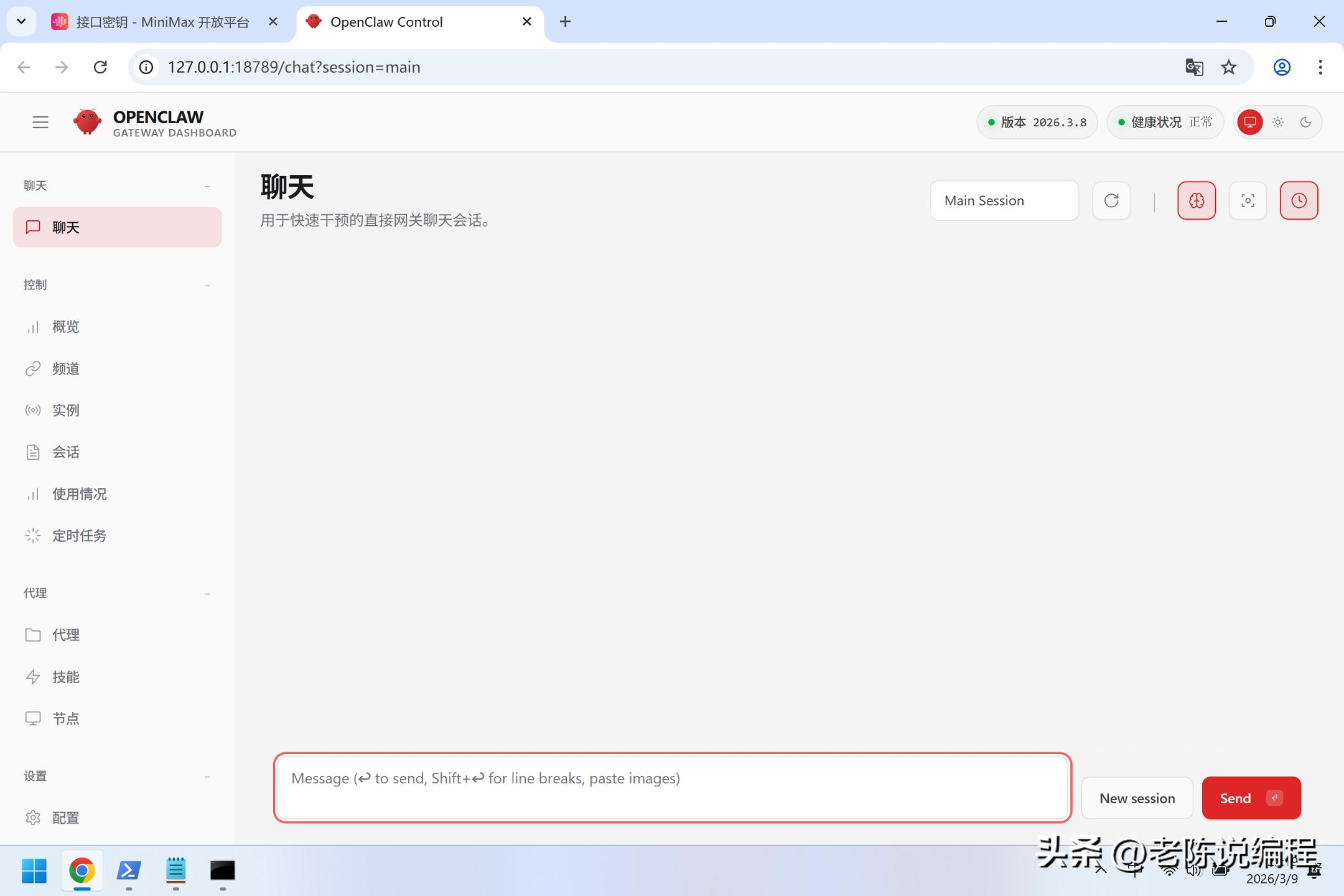
Task: Open the 频道 link item
Action: 66,369
